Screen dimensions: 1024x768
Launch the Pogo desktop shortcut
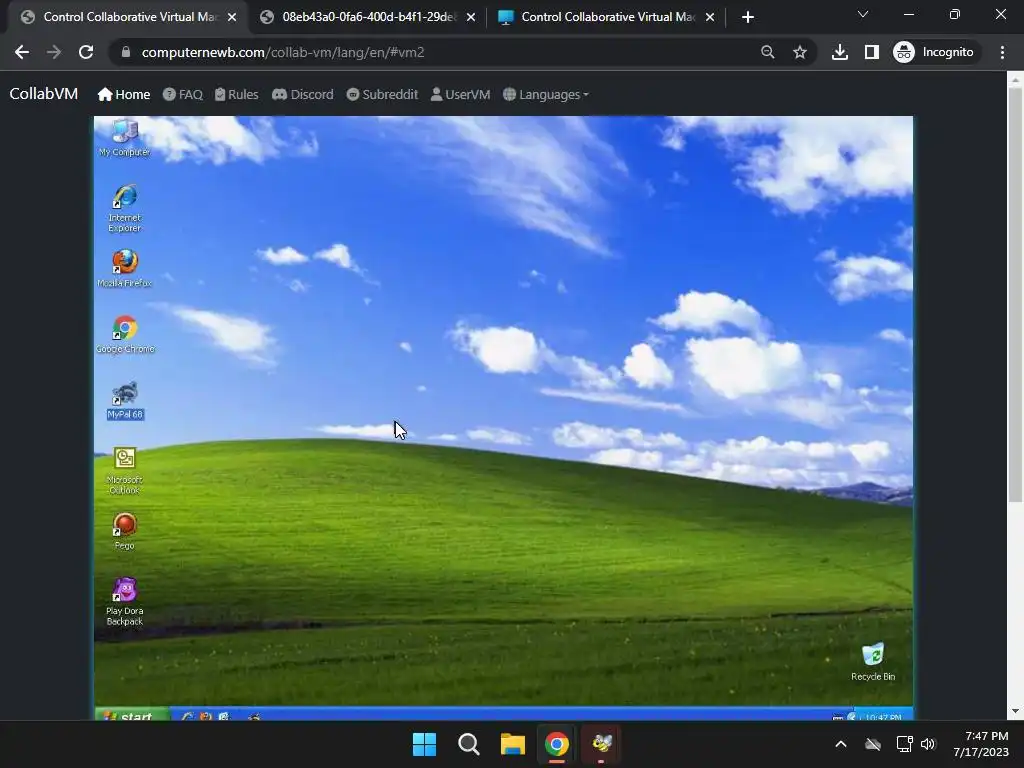point(124,531)
